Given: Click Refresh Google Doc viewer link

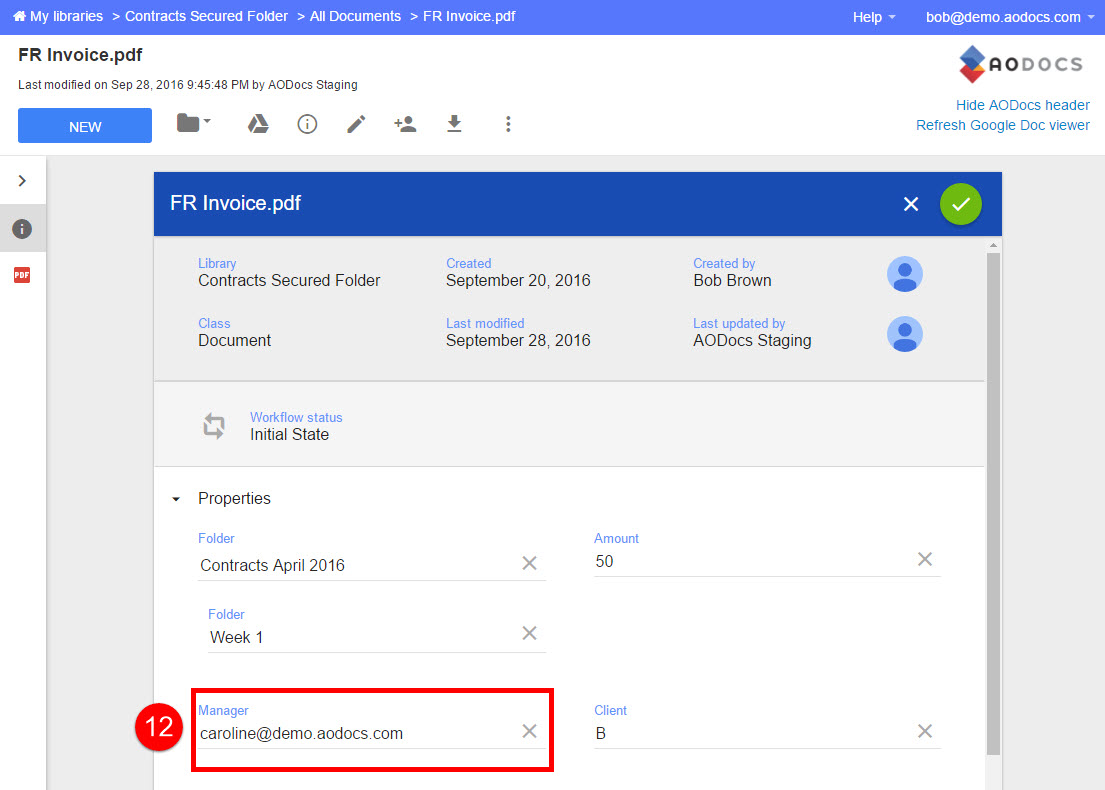Looking at the screenshot, I should [x=1002, y=125].
